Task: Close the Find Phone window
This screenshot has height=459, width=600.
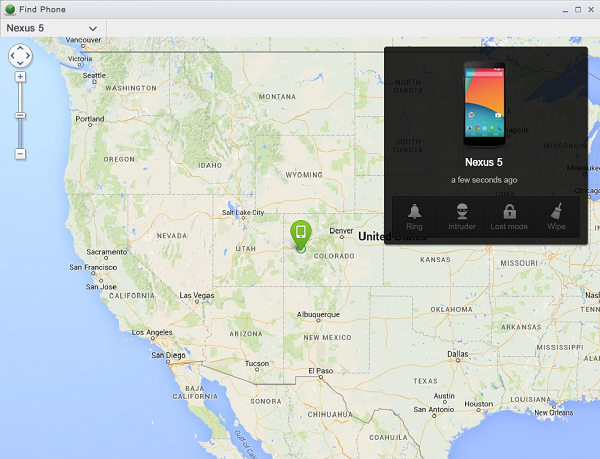Action: pos(591,9)
